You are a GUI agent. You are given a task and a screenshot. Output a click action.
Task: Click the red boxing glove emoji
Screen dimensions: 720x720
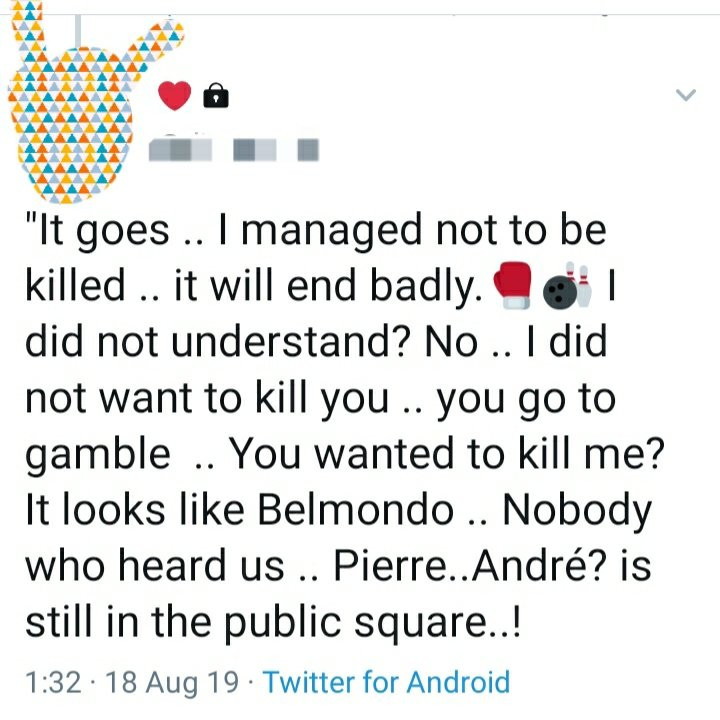(514, 287)
